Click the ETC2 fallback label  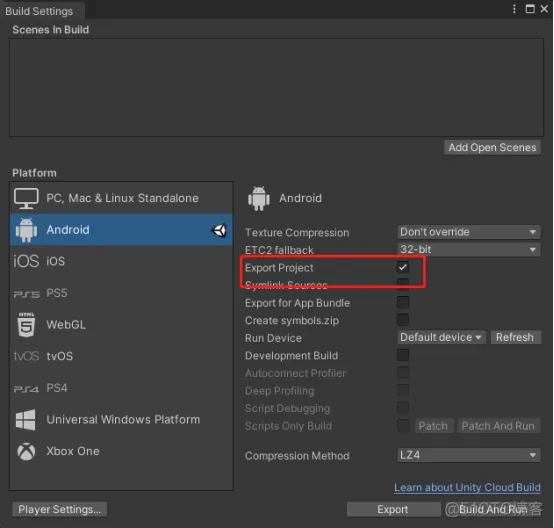(279, 250)
